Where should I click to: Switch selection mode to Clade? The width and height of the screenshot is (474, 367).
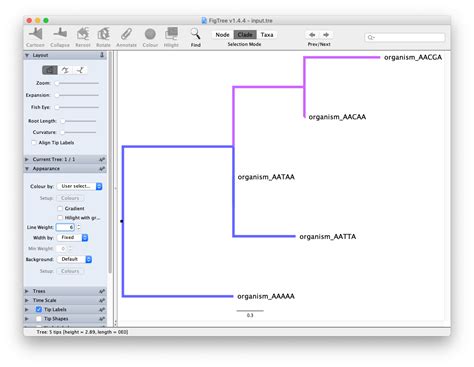click(245, 35)
